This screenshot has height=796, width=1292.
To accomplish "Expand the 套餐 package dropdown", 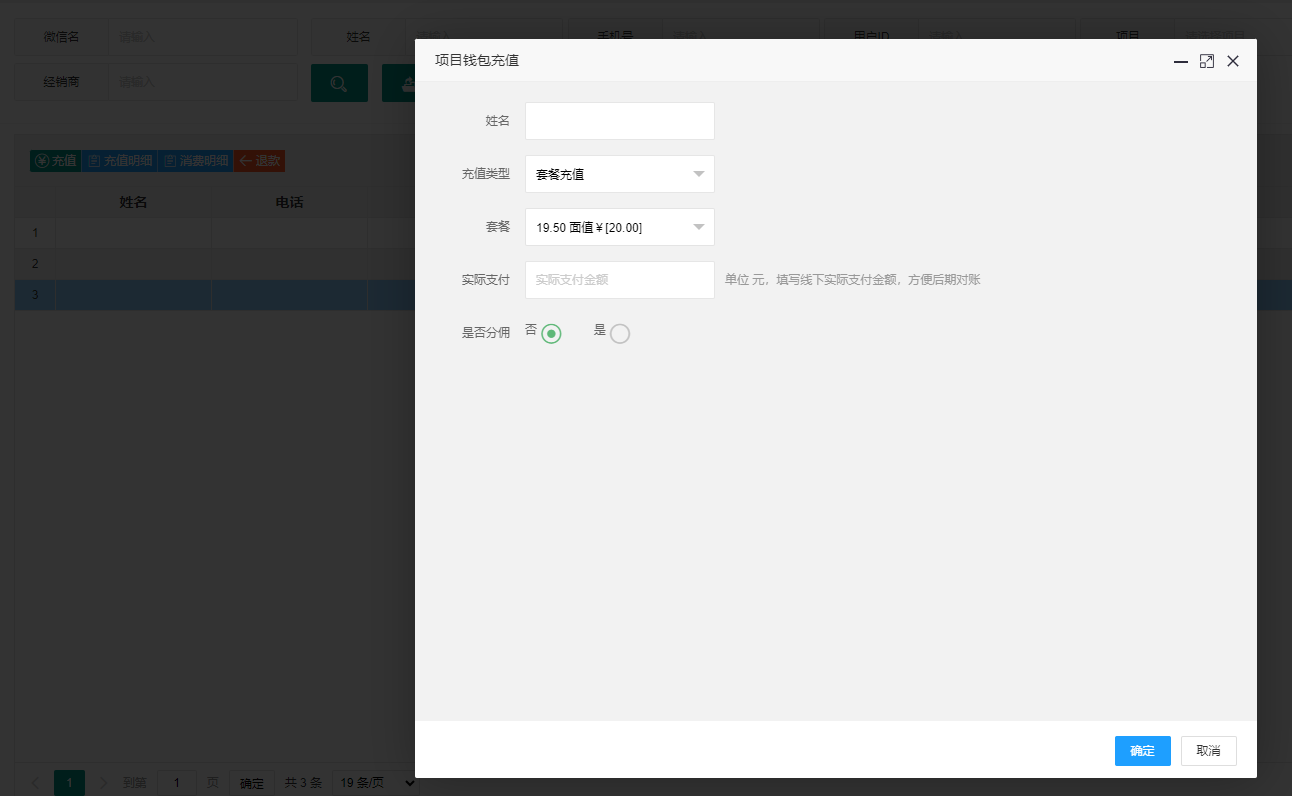I will (620, 227).
